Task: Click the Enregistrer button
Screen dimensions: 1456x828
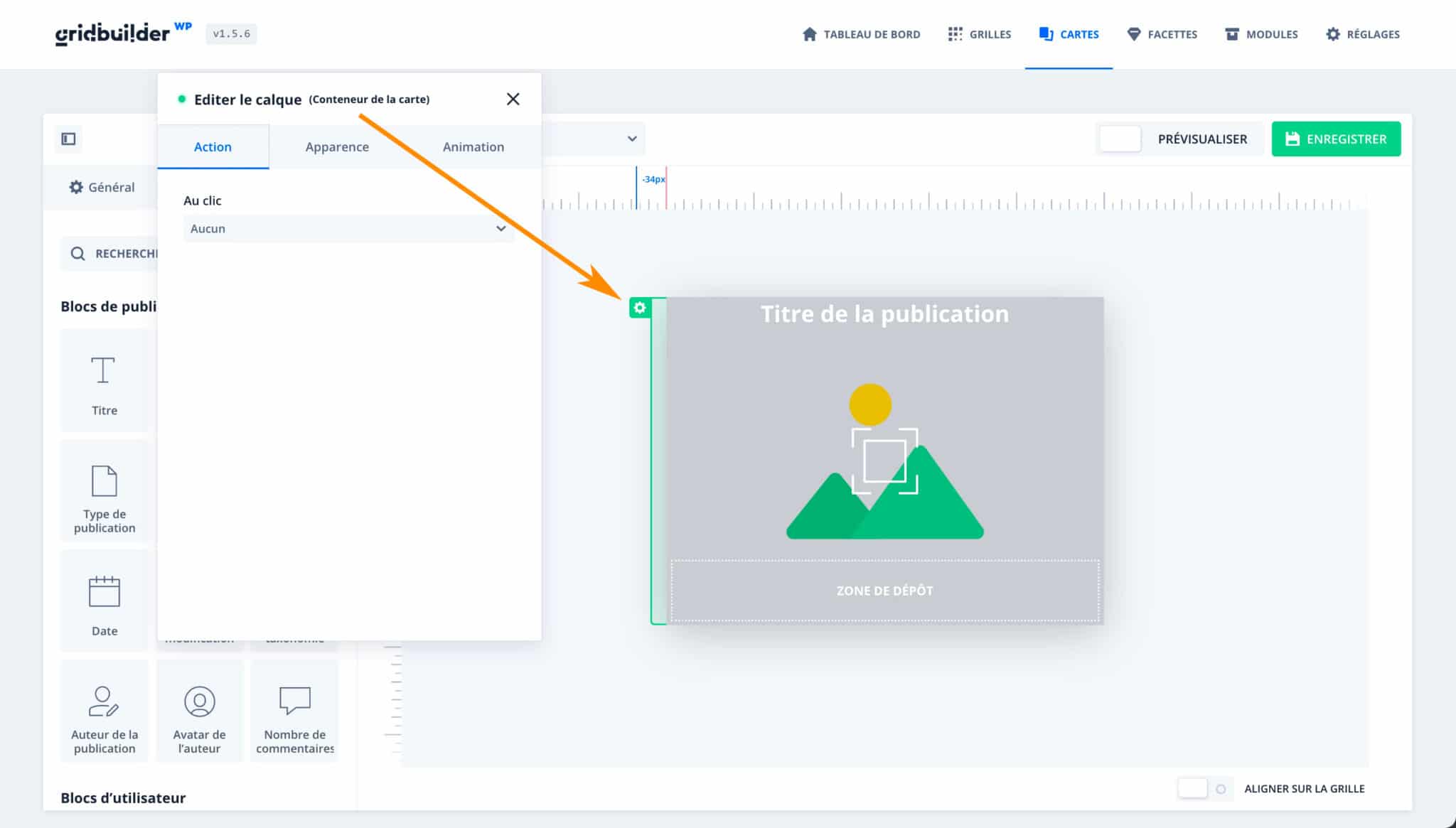Action: pyautogui.click(x=1336, y=139)
